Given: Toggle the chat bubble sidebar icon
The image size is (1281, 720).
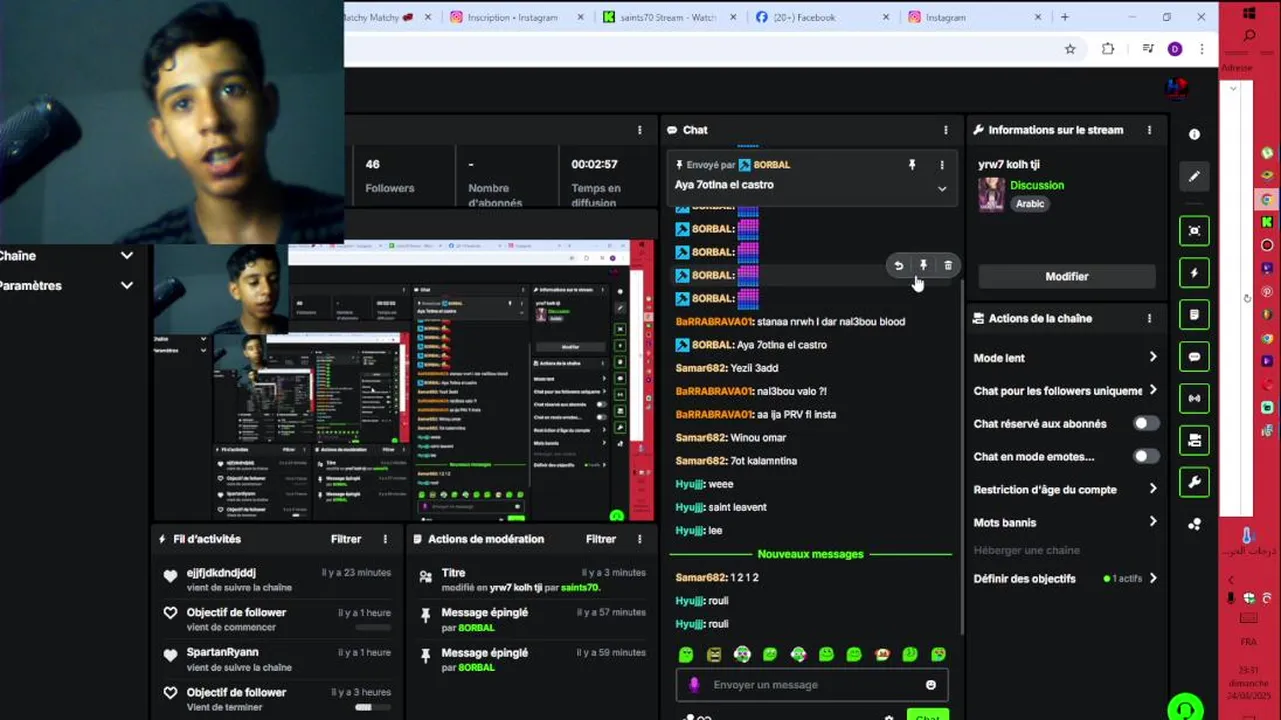Looking at the screenshot, I should 1194,356.
